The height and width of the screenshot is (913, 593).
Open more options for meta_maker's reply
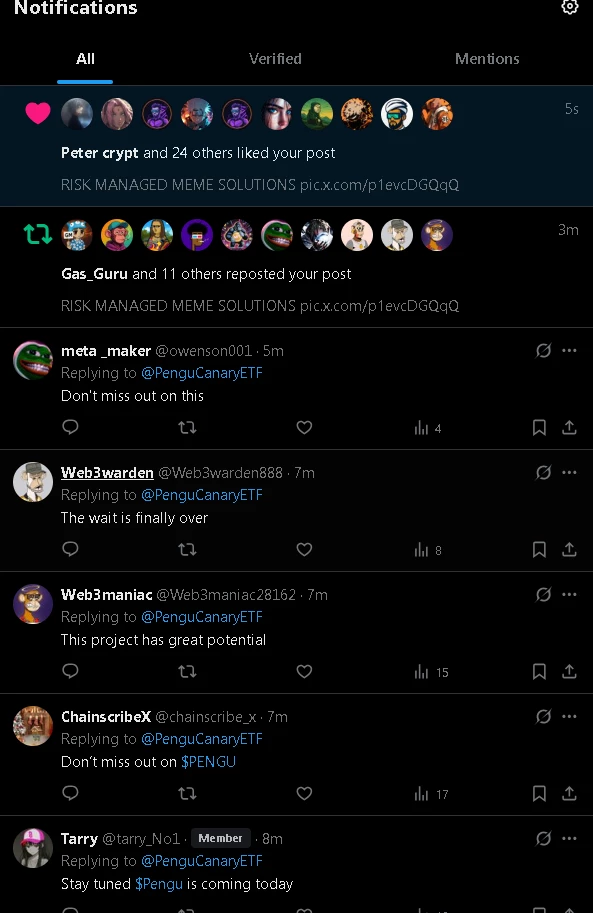[569, 351]
